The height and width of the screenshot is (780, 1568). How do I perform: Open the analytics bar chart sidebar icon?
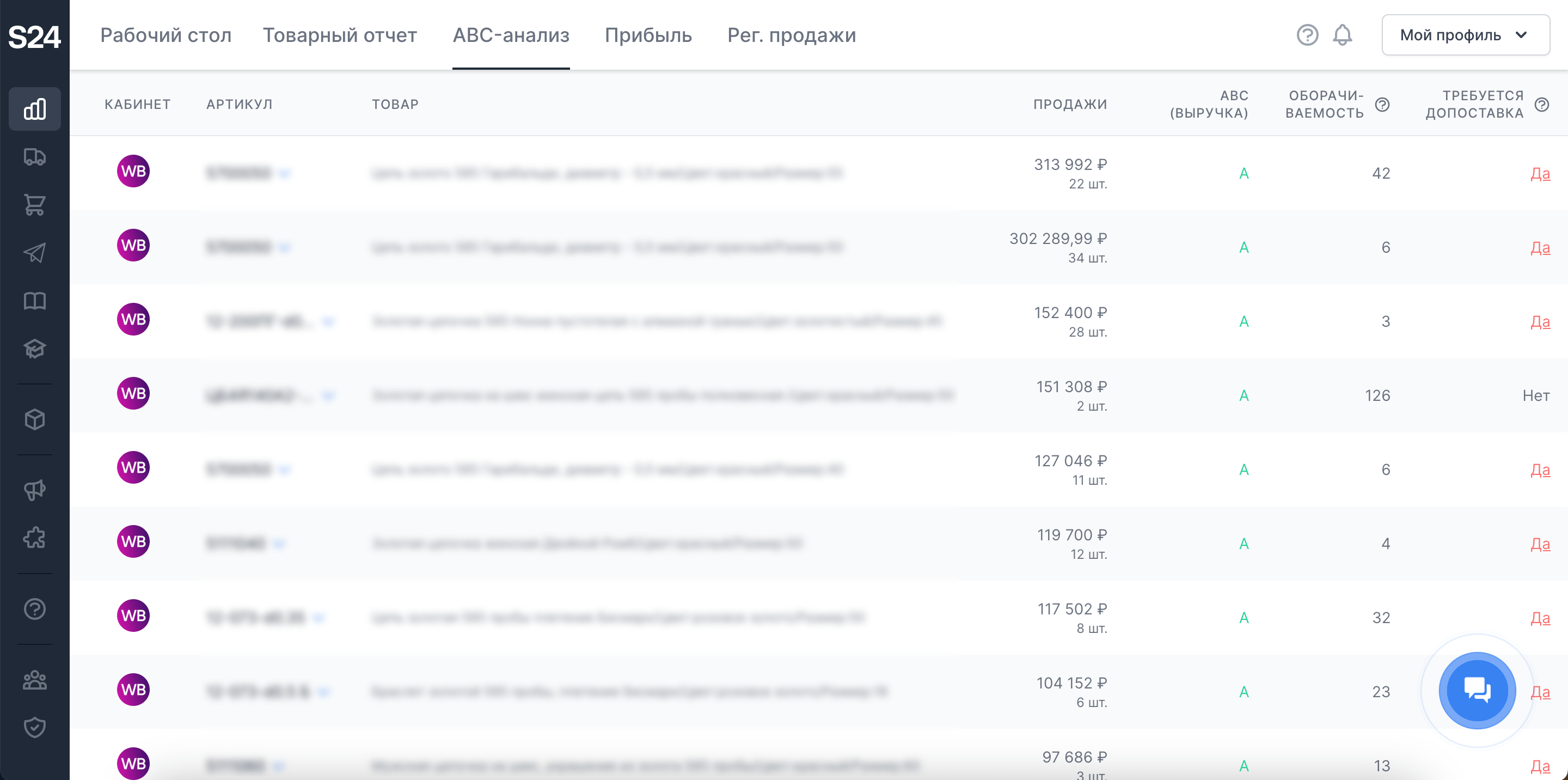point(35,109)
